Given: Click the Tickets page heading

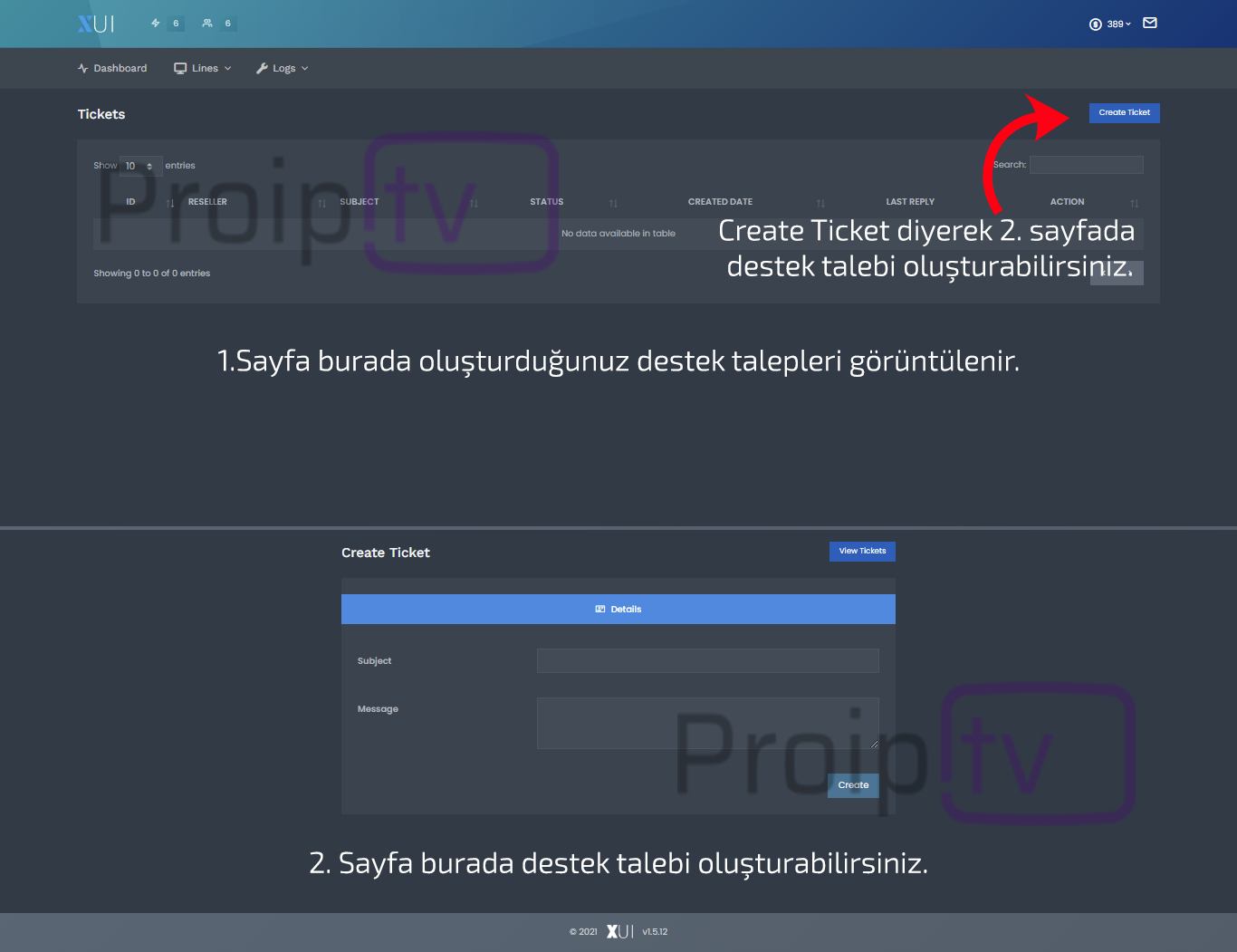Looking at the screenshot, I should point(101,114).
